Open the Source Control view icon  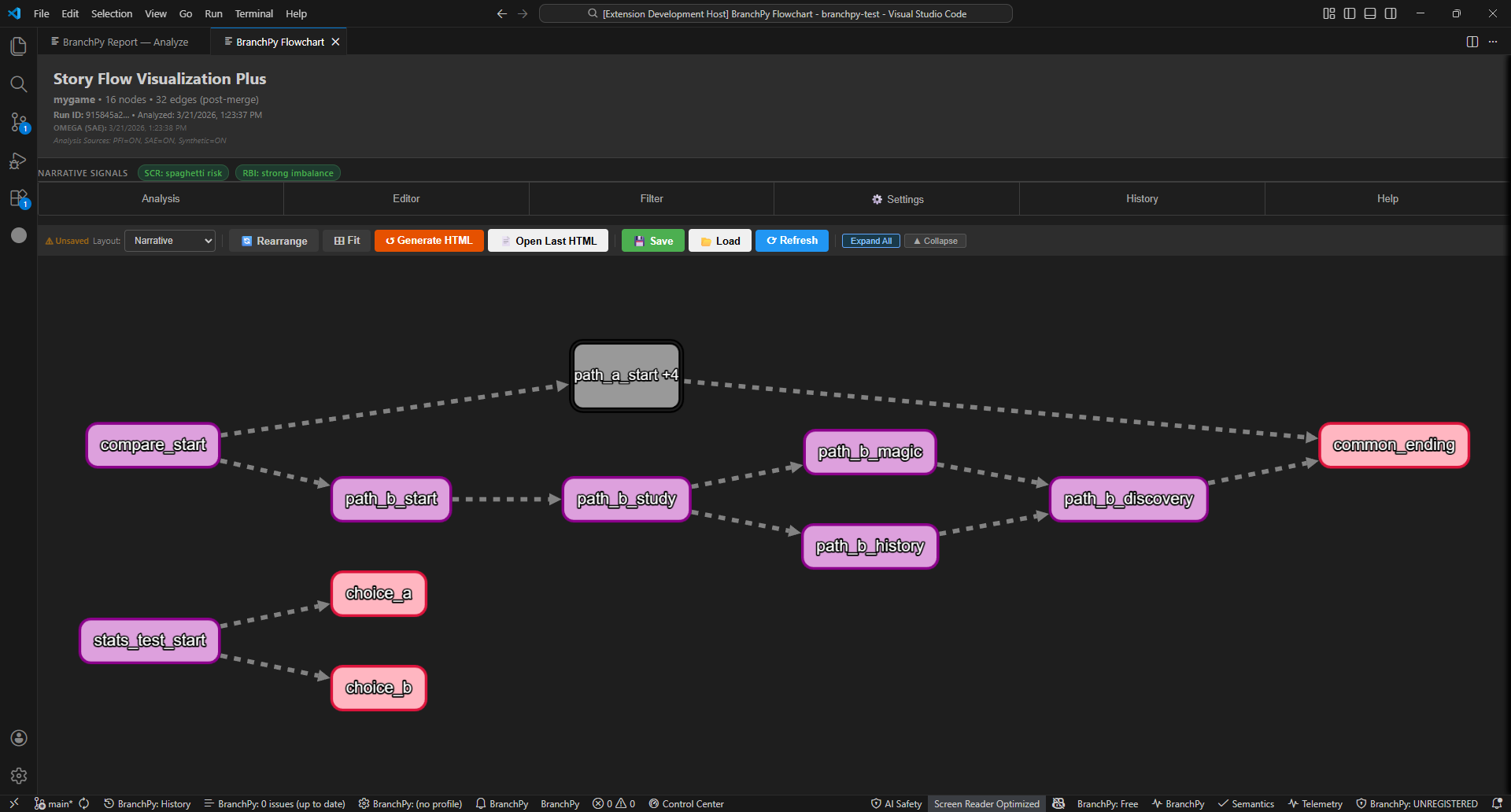click(x=18, y=122)
